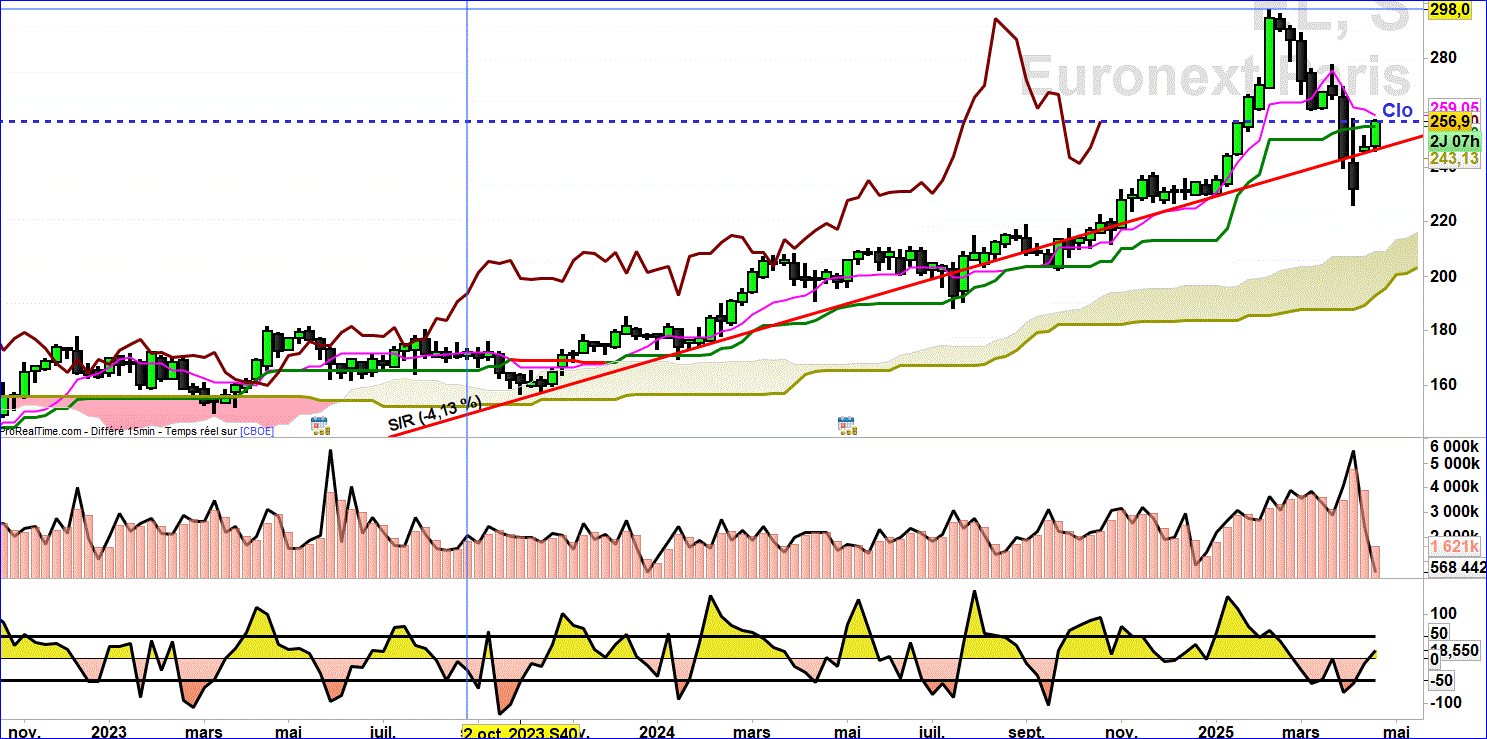Click the 200 price axis label
The height and width of the screenshot is (739, 1487).
click(1442, 276)
